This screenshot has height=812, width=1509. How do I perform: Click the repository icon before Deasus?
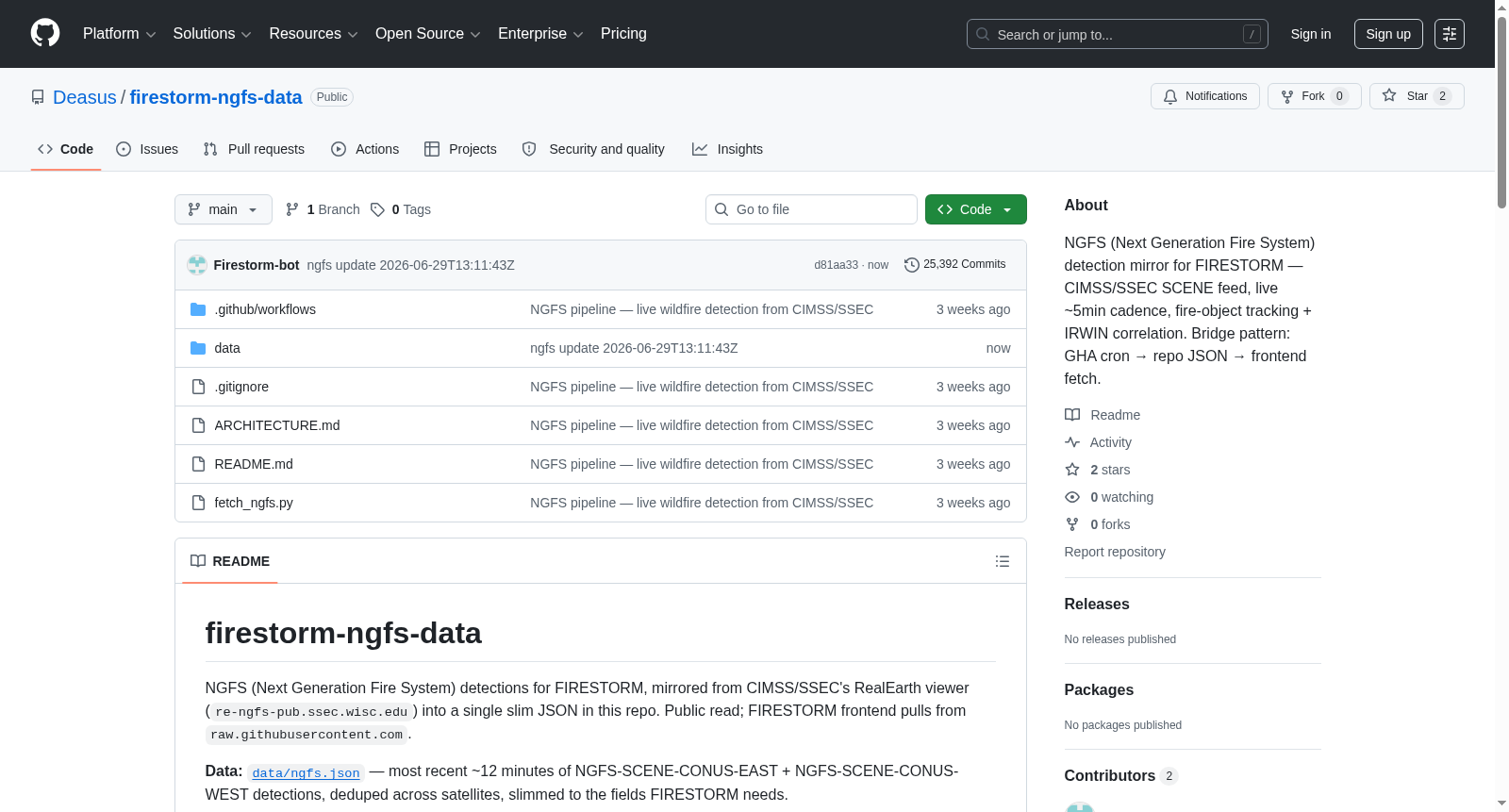click(x=38, y=97)
